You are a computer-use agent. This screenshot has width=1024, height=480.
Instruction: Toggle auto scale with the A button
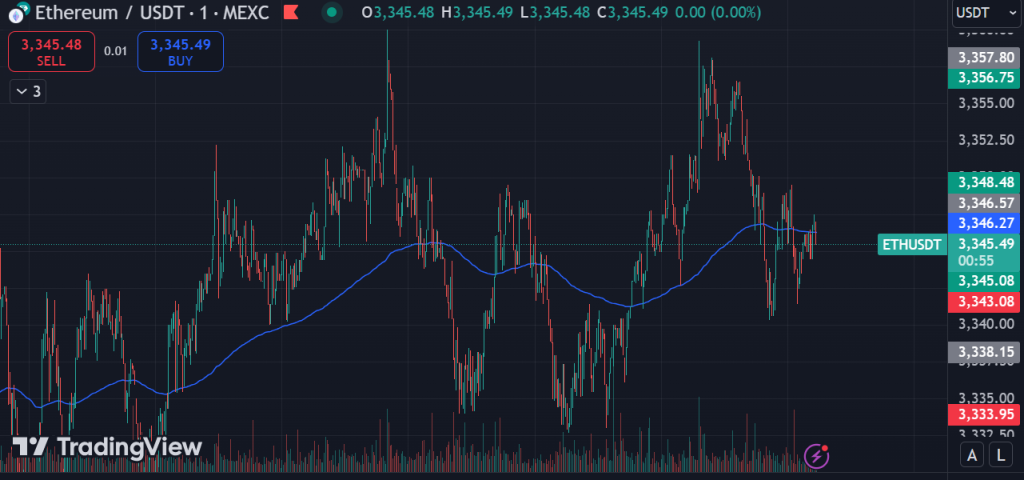(x=971, y=456)
